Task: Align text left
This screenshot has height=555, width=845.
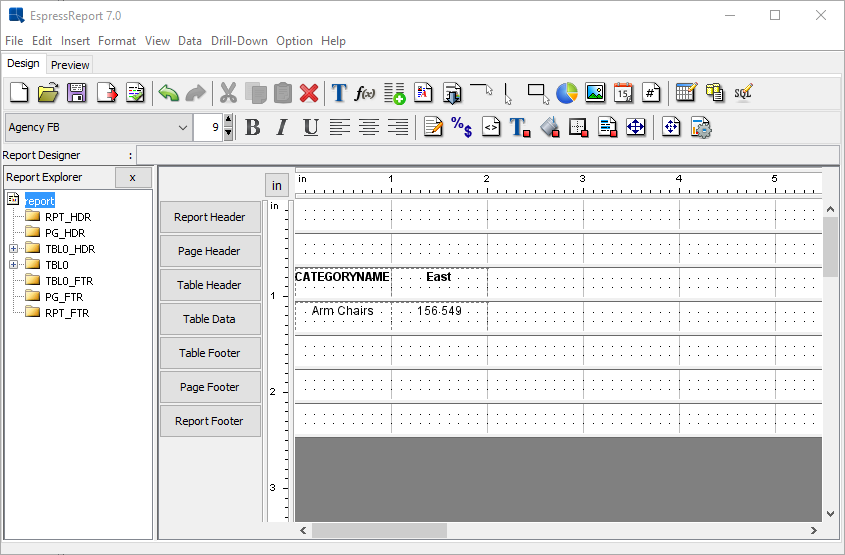Action: point(340,127)
